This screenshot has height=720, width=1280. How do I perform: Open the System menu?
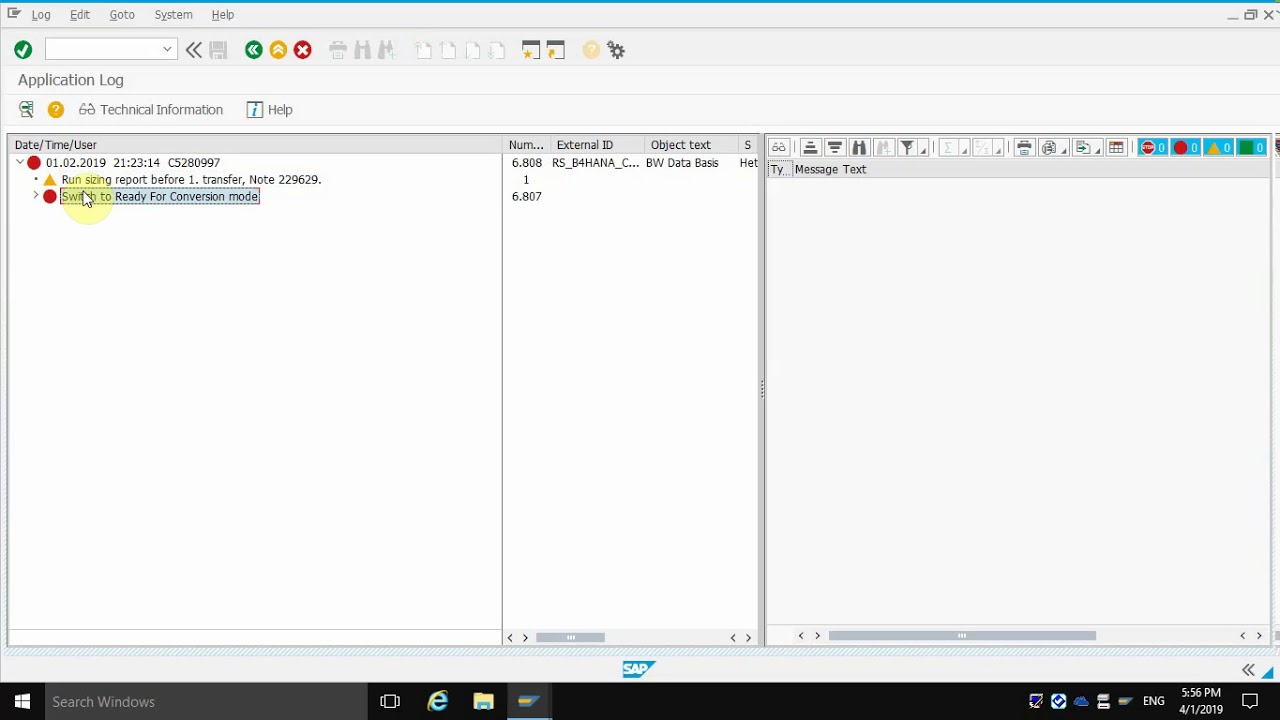pos(173,15)
